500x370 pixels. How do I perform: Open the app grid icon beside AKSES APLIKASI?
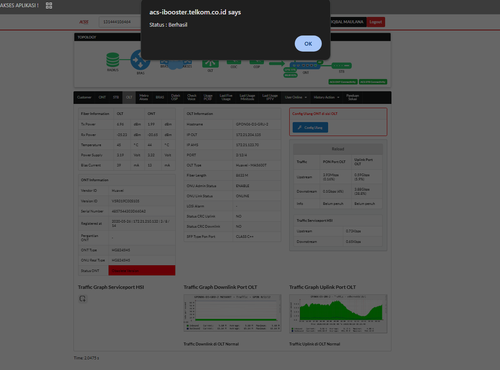49,5
